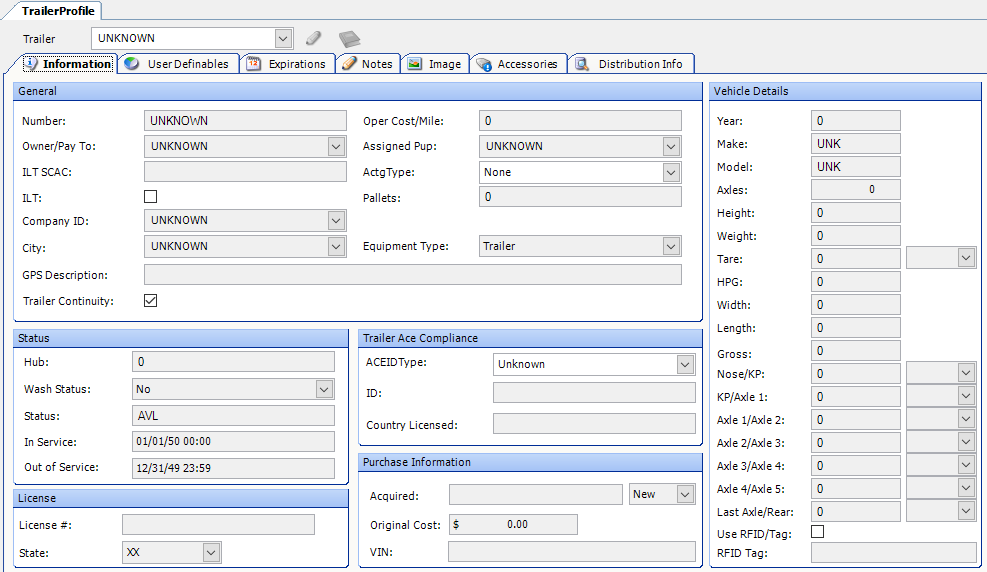This screenshot has height=572, width=987.
Task: Enable the ILT checkbox
Action: (x=151, y=197)
